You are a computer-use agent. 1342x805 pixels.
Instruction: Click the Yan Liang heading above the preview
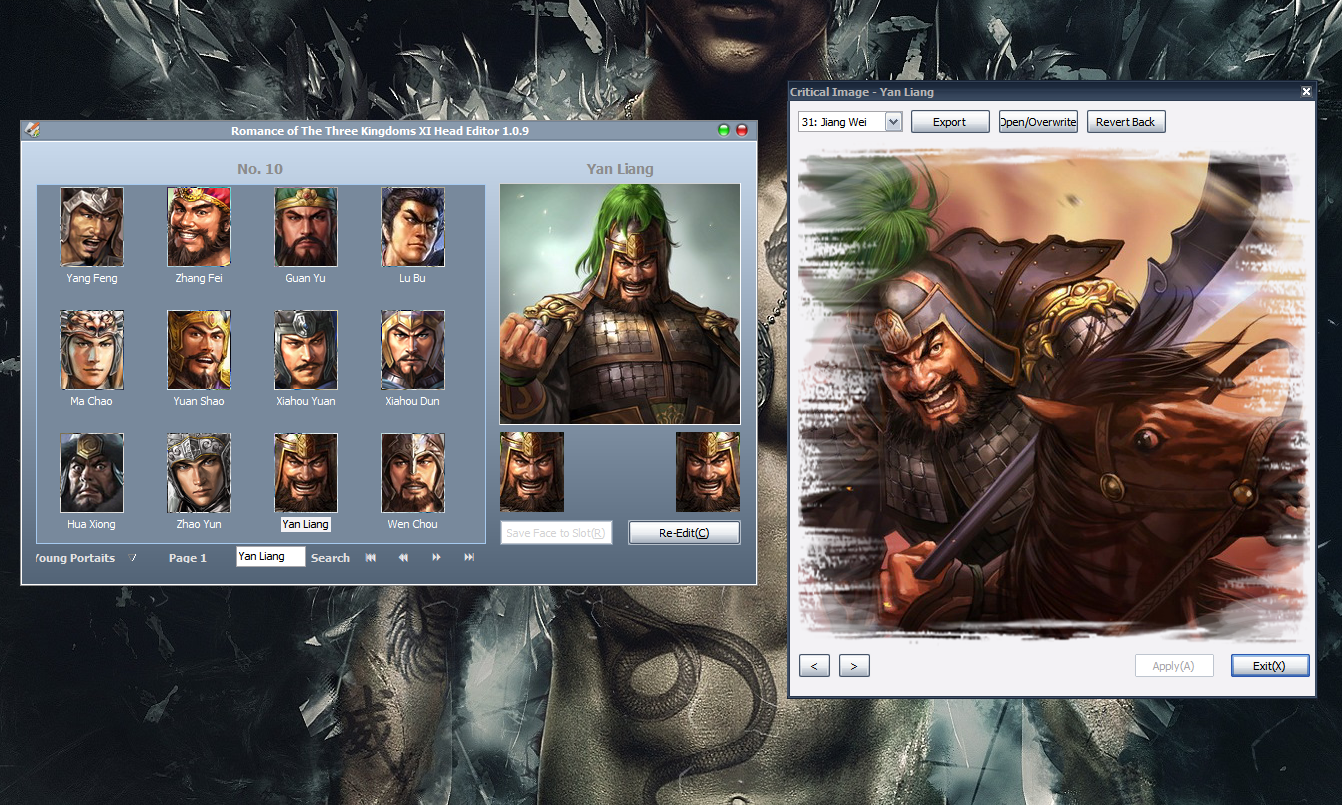tap(620, 169)
